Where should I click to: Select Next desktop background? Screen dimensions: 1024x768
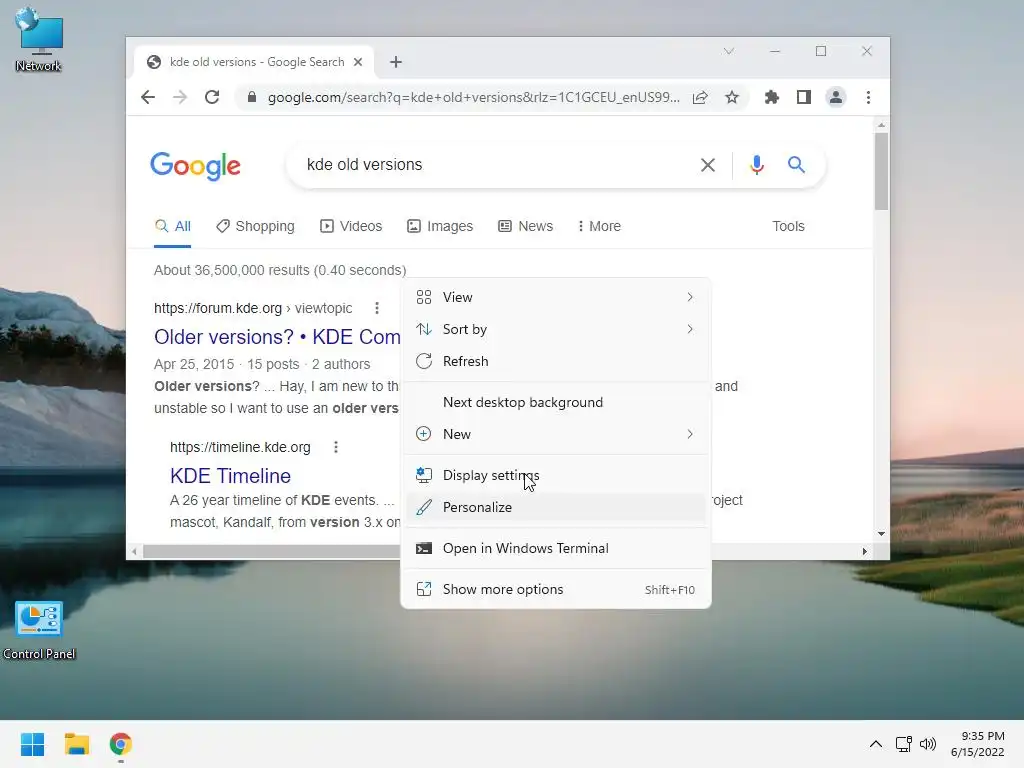(556, 402)
